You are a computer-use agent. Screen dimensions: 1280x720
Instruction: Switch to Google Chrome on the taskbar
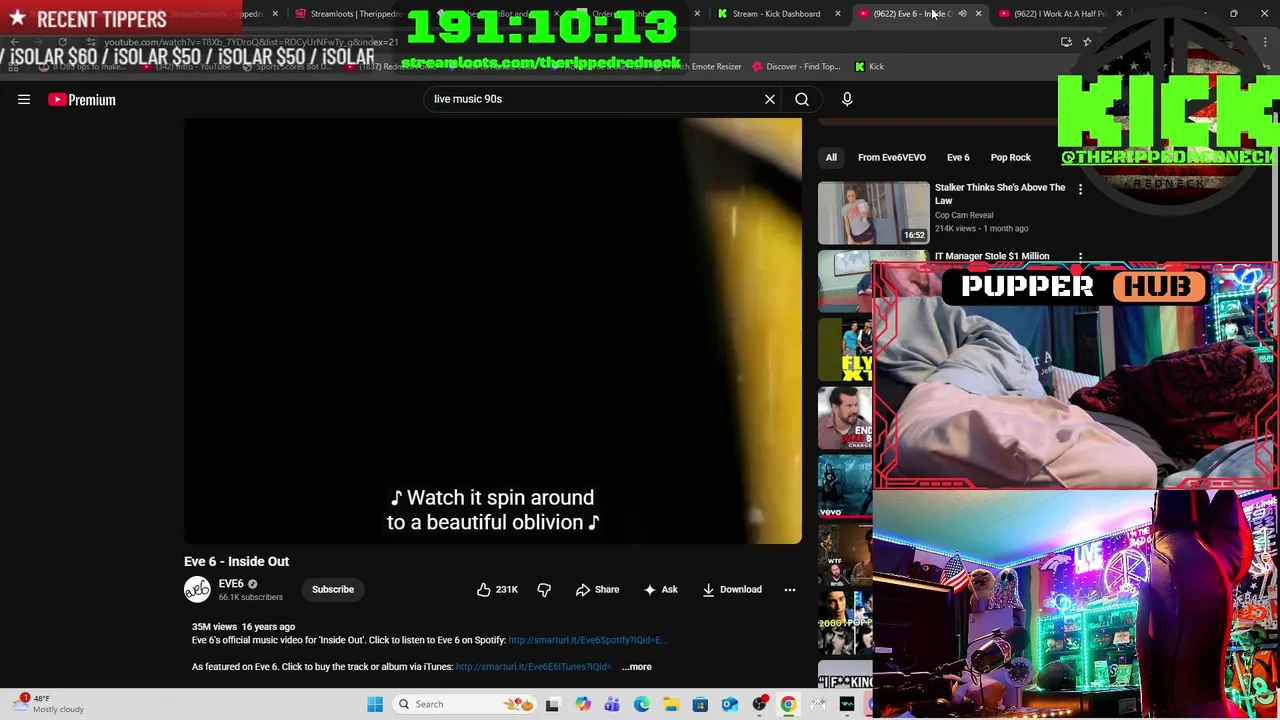[x=788, y=704]
